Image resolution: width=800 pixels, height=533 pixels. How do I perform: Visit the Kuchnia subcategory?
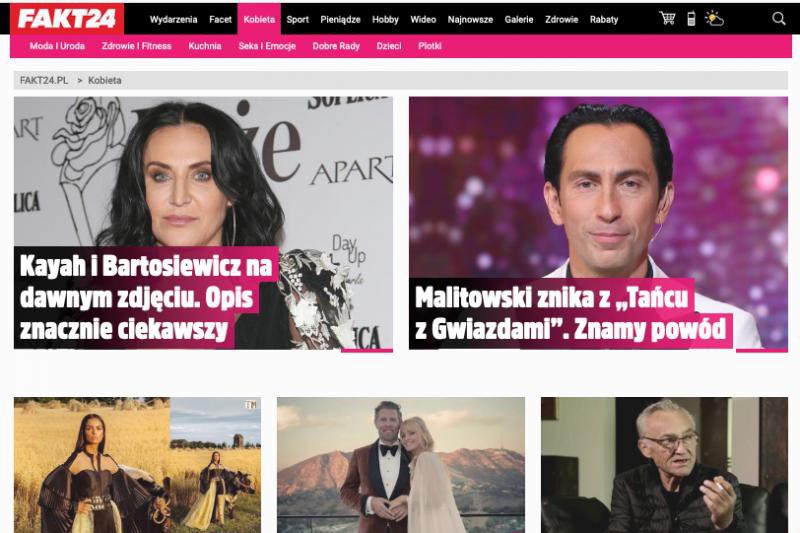click(205, 46)
